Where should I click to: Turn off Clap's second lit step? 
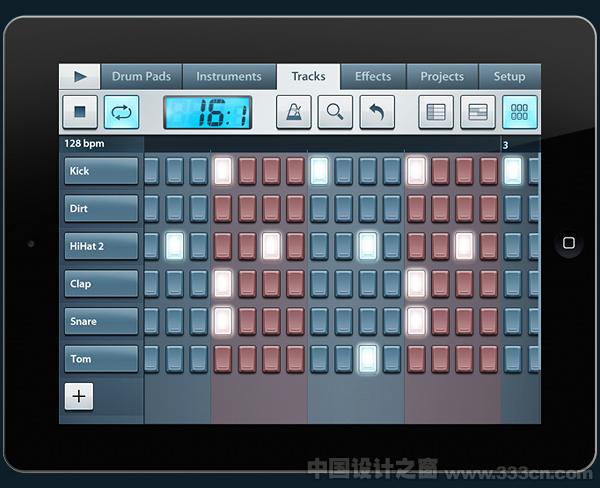416,284
